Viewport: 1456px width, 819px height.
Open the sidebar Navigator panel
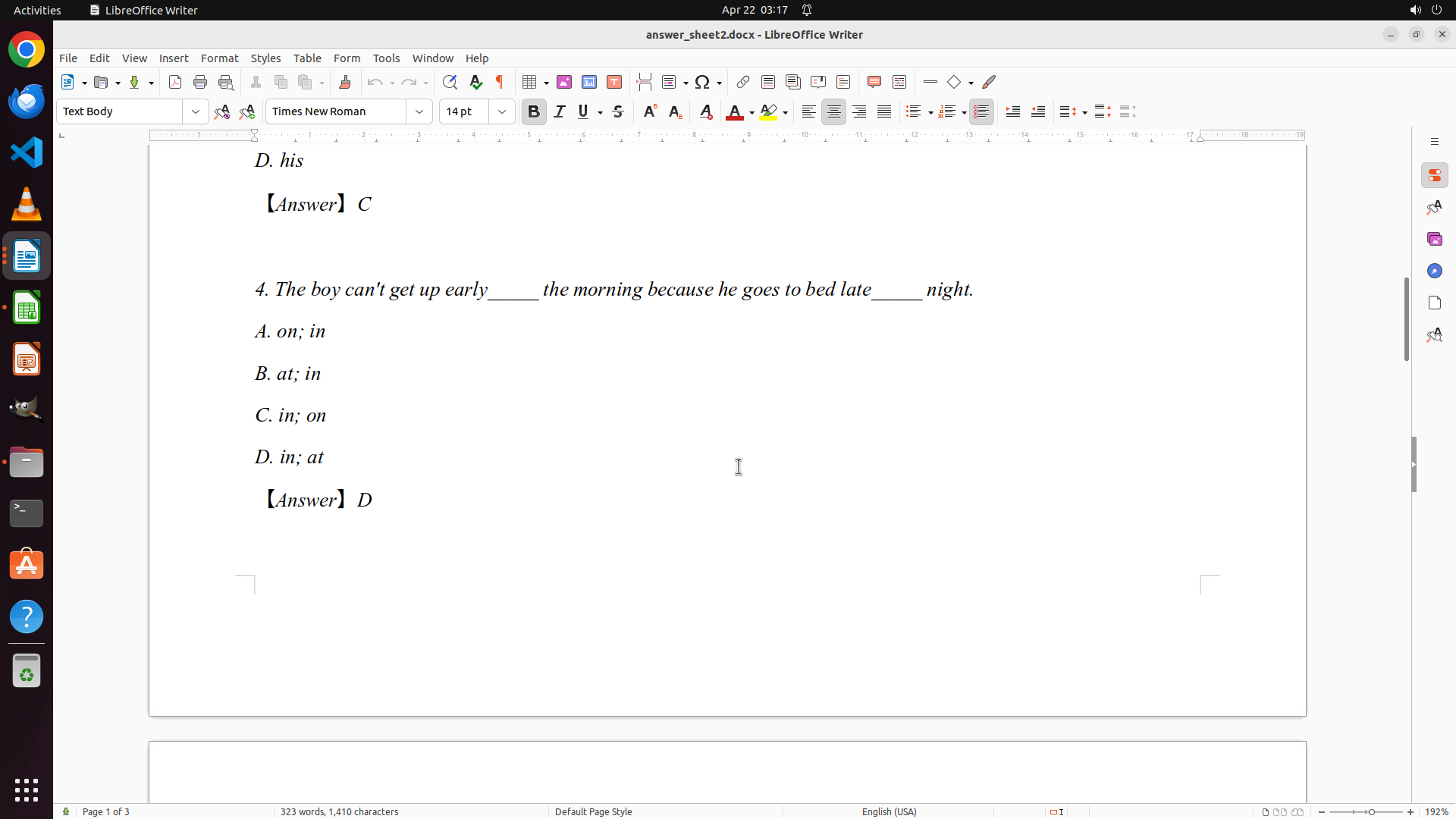[x=1434, y=271]
